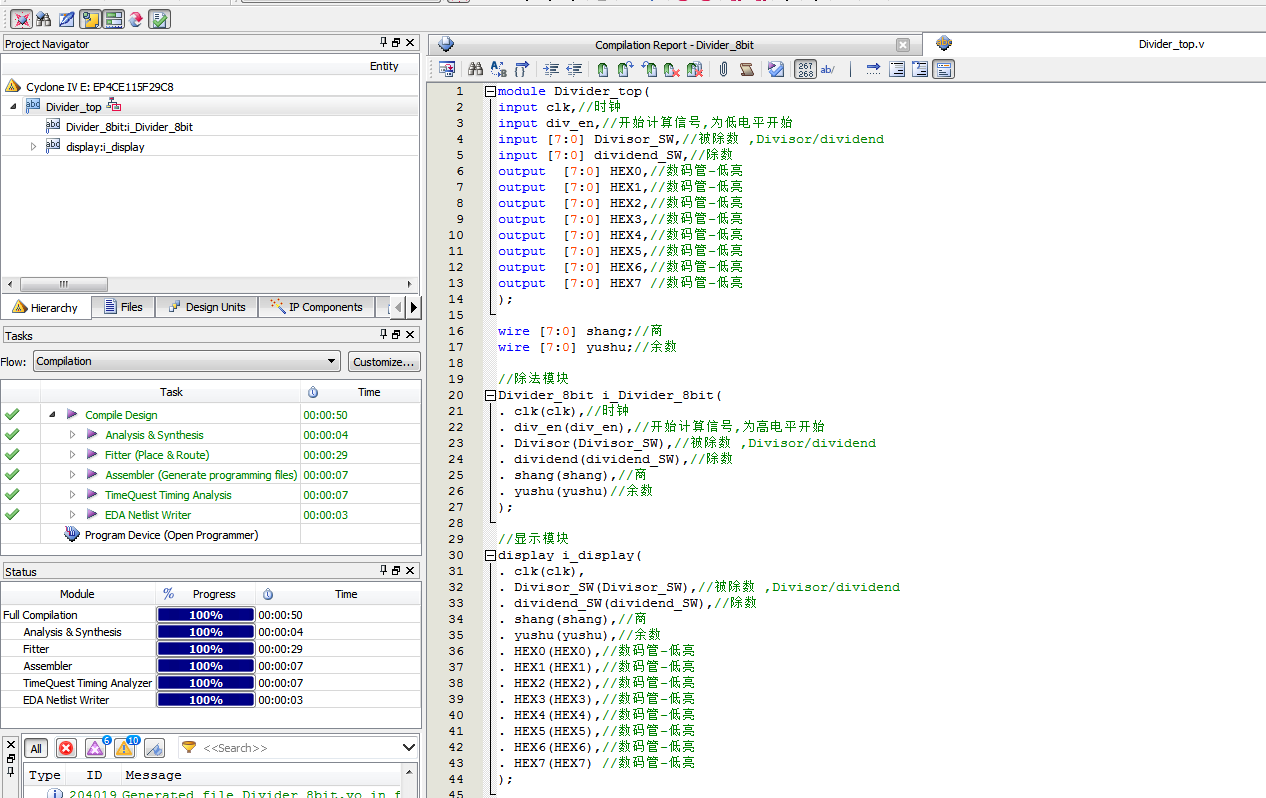The height and width of the screenshot is (798, 1266).
Task: Toggle line numbers with the 267/268 icon
Action: [x=804, y=68]
